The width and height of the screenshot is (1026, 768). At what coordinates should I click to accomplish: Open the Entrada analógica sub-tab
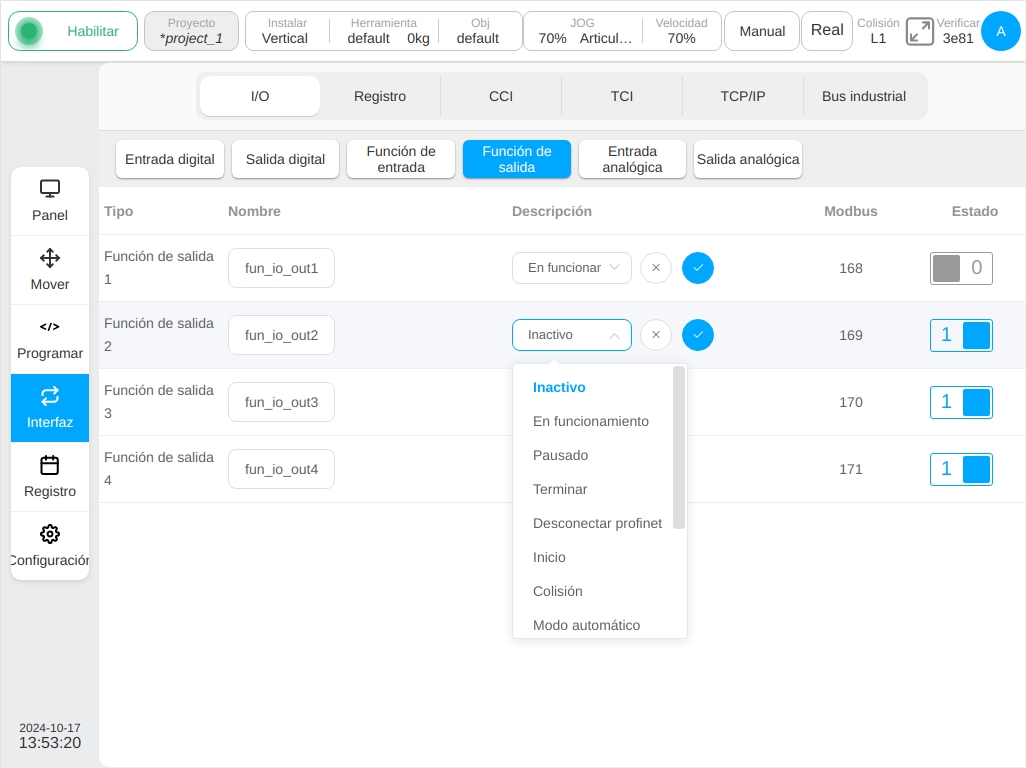point(632,159)
